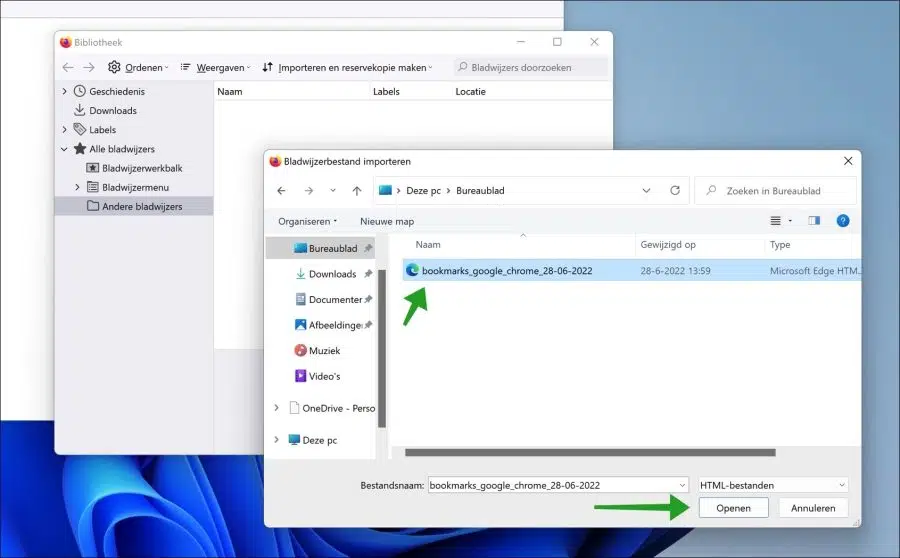Click the back arrow in import dialog
The image size is (900, 558).
[281, 191]
